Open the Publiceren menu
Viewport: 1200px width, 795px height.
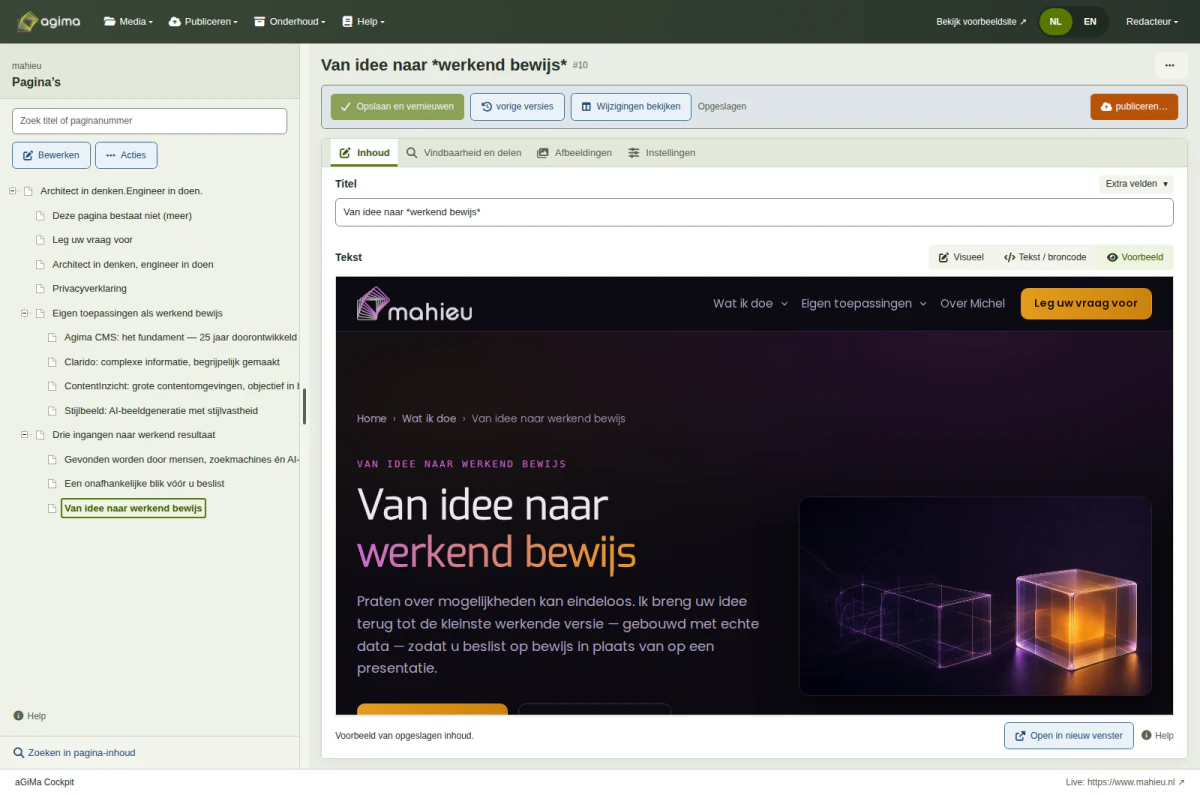coord(203,21)
